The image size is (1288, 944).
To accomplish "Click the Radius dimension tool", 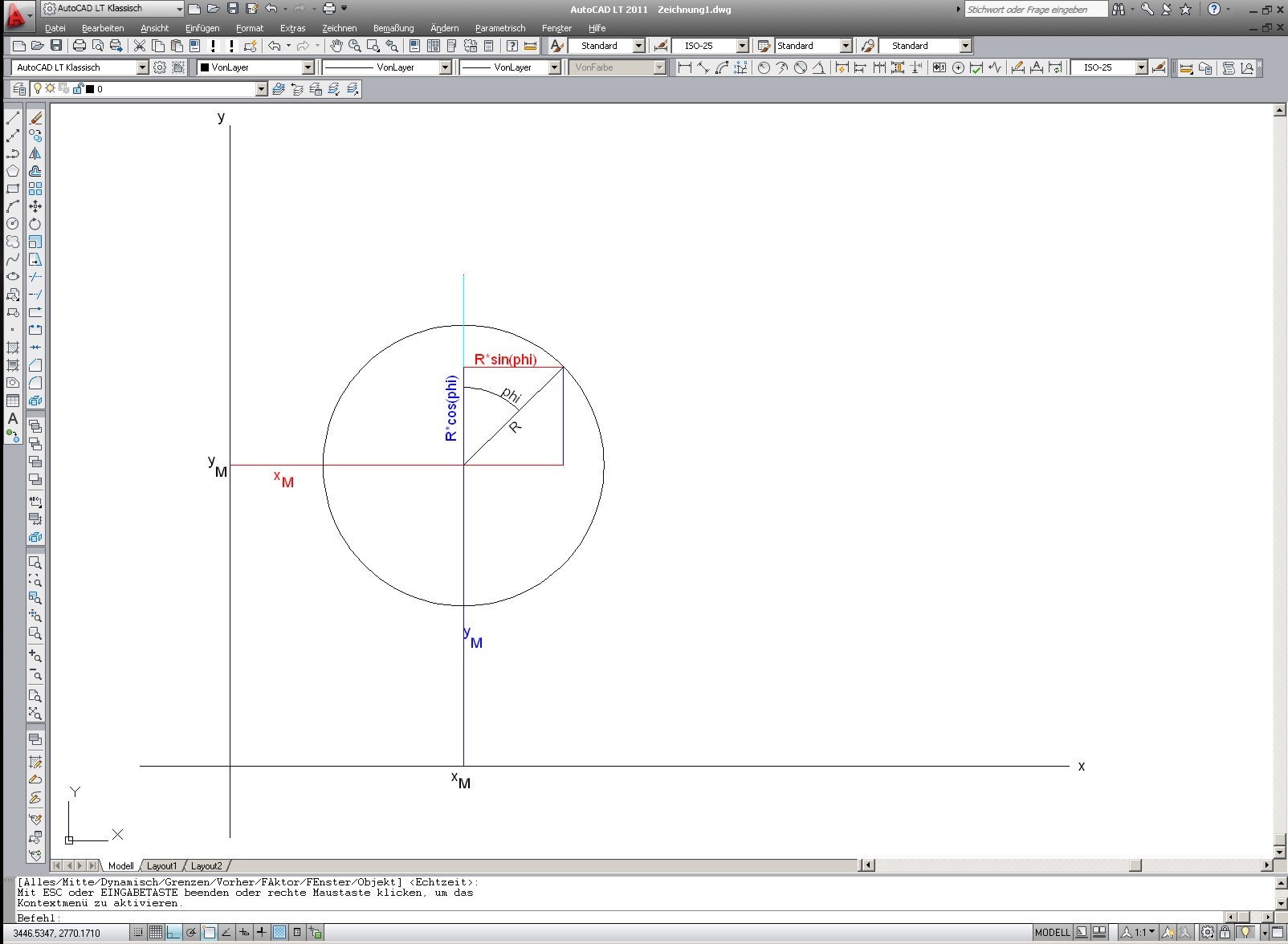I will click(764, 67).
